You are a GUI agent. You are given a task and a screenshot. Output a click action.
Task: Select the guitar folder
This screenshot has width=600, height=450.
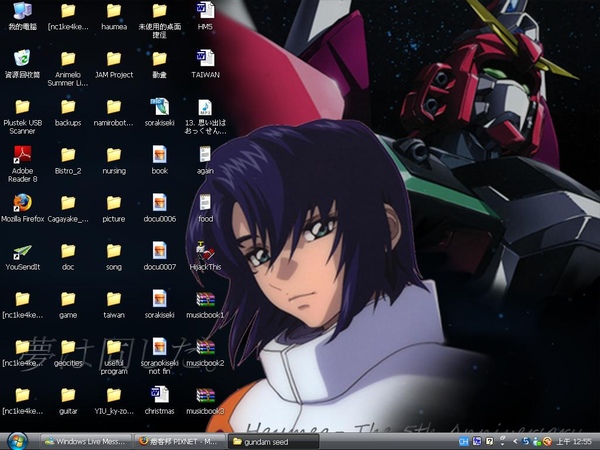[68, 401]
